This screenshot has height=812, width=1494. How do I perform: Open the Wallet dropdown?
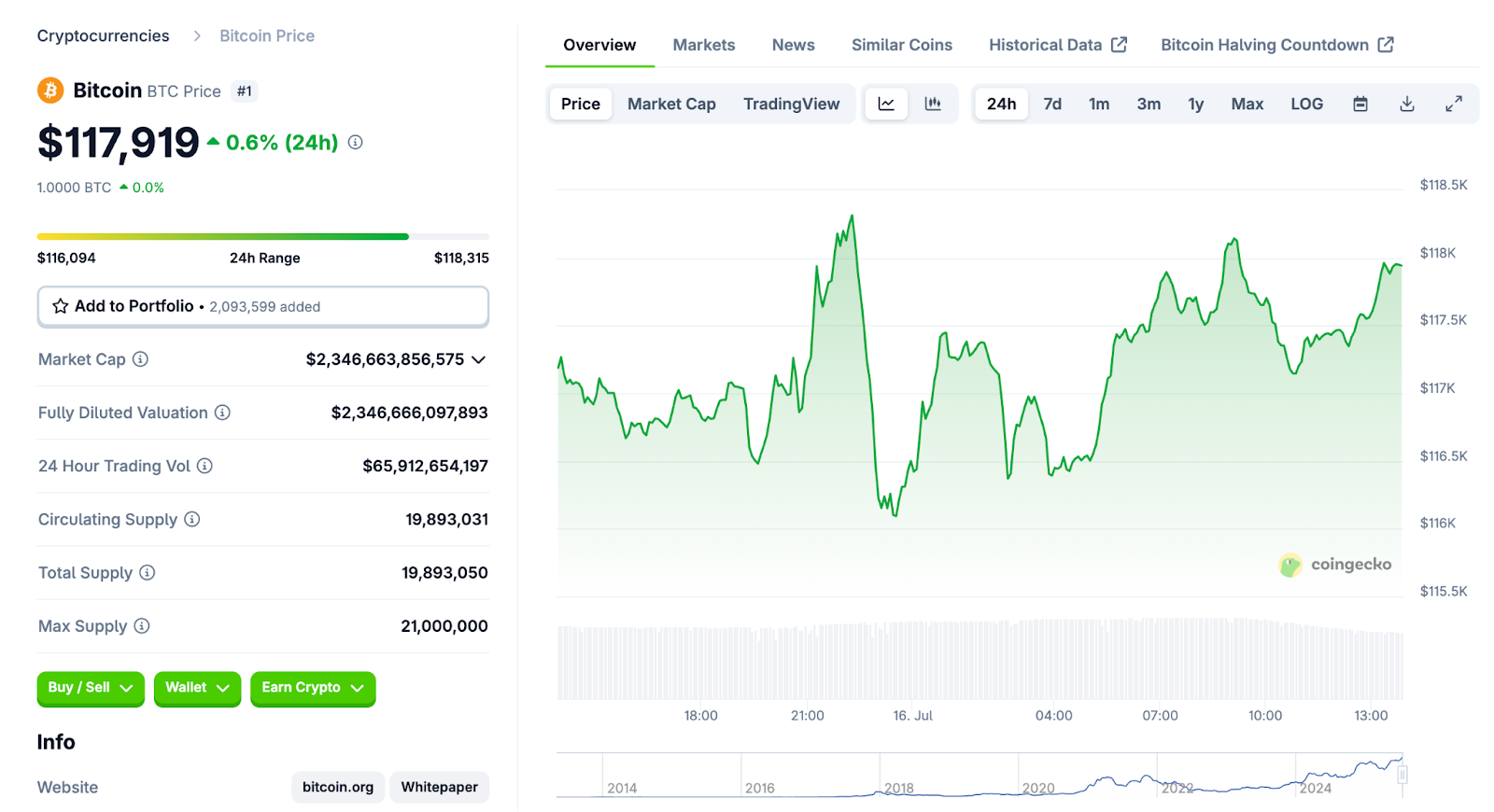(x=197, y=688)
